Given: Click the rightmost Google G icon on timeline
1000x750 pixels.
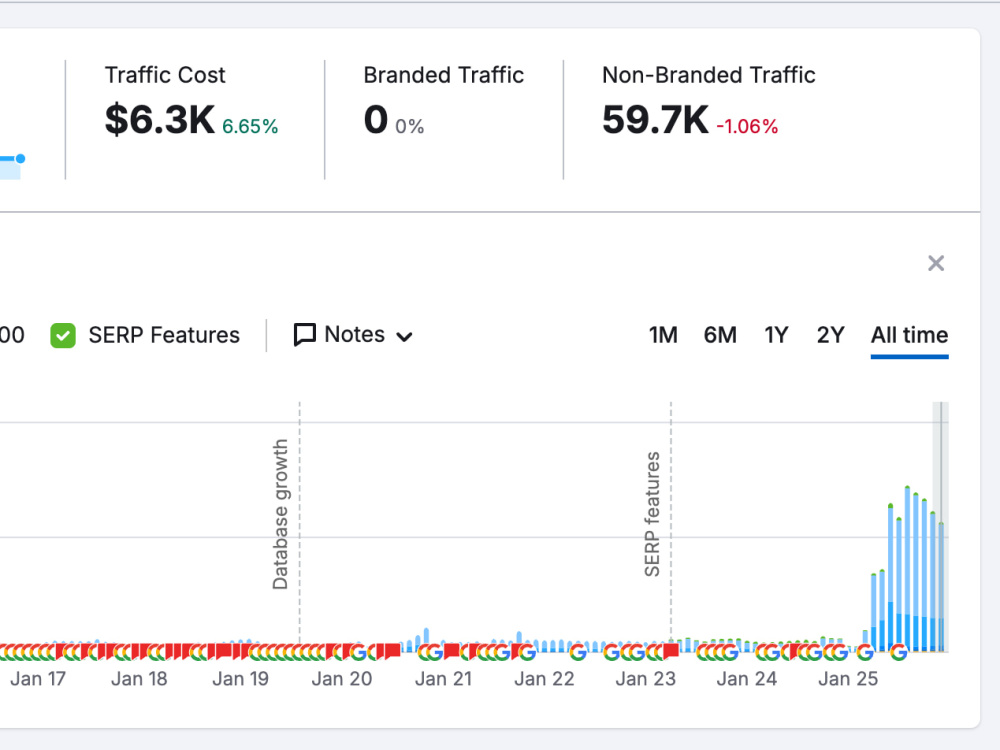Looking at the screenshot, I should (x=899, y=652).
